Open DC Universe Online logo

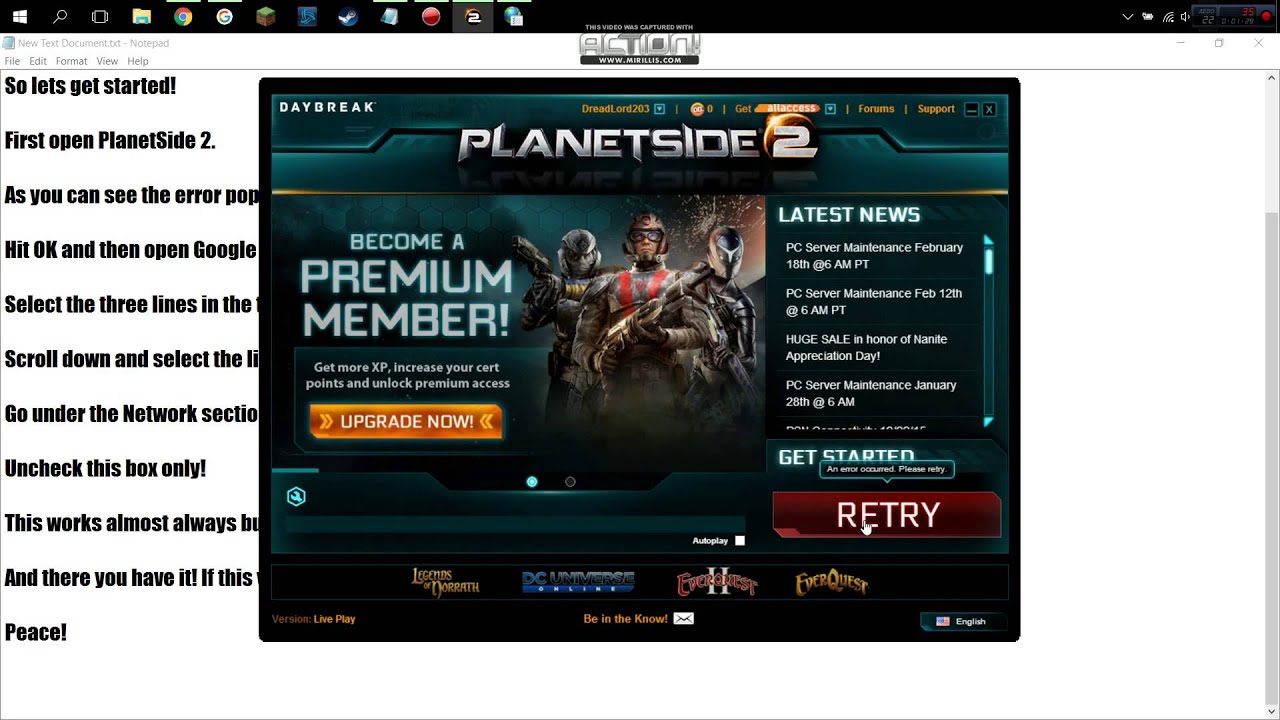[578, 582]
